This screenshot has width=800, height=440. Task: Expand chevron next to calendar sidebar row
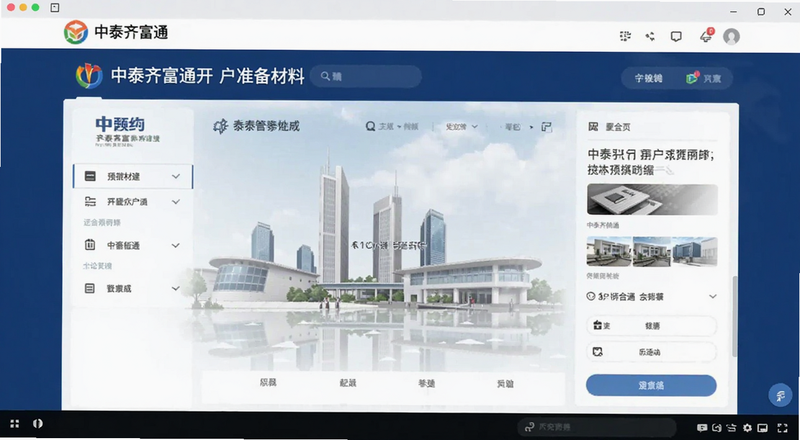pyautogui.click(x=176, y=246)
